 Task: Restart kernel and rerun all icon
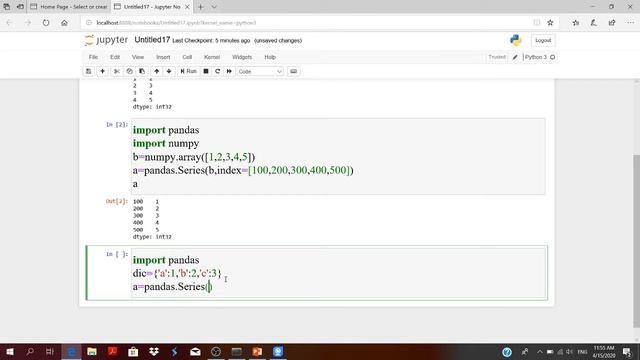[229, 71]
